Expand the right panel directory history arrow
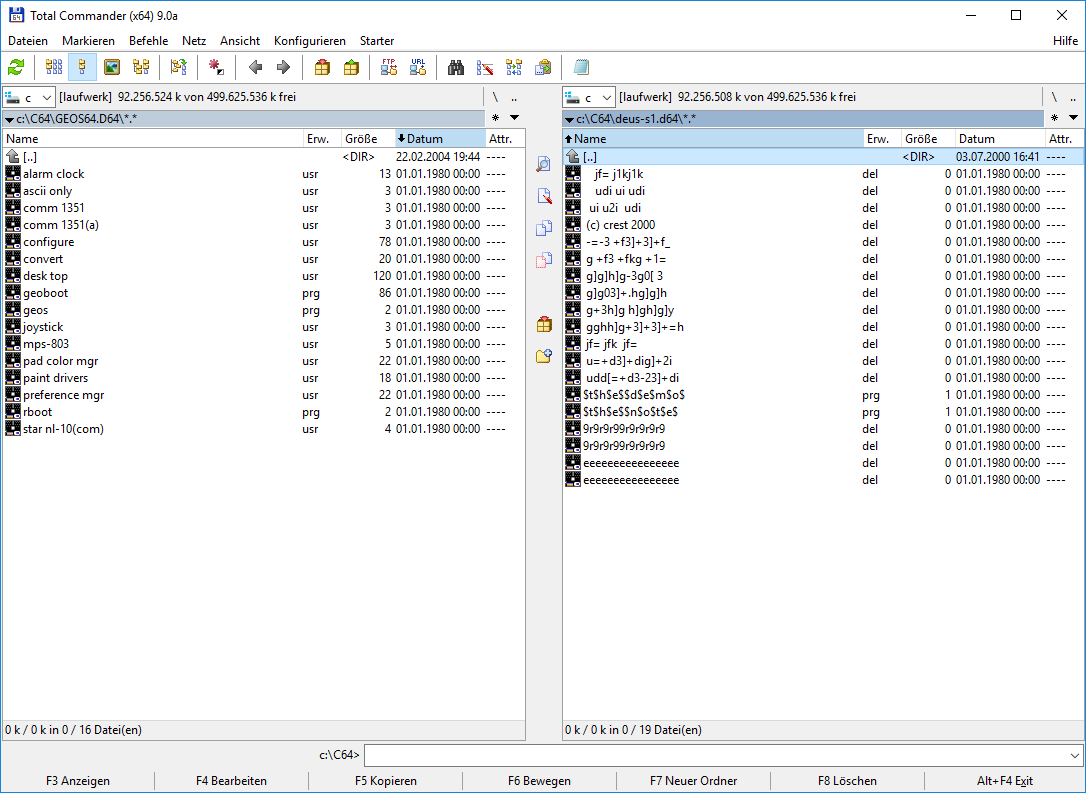 1074,118
